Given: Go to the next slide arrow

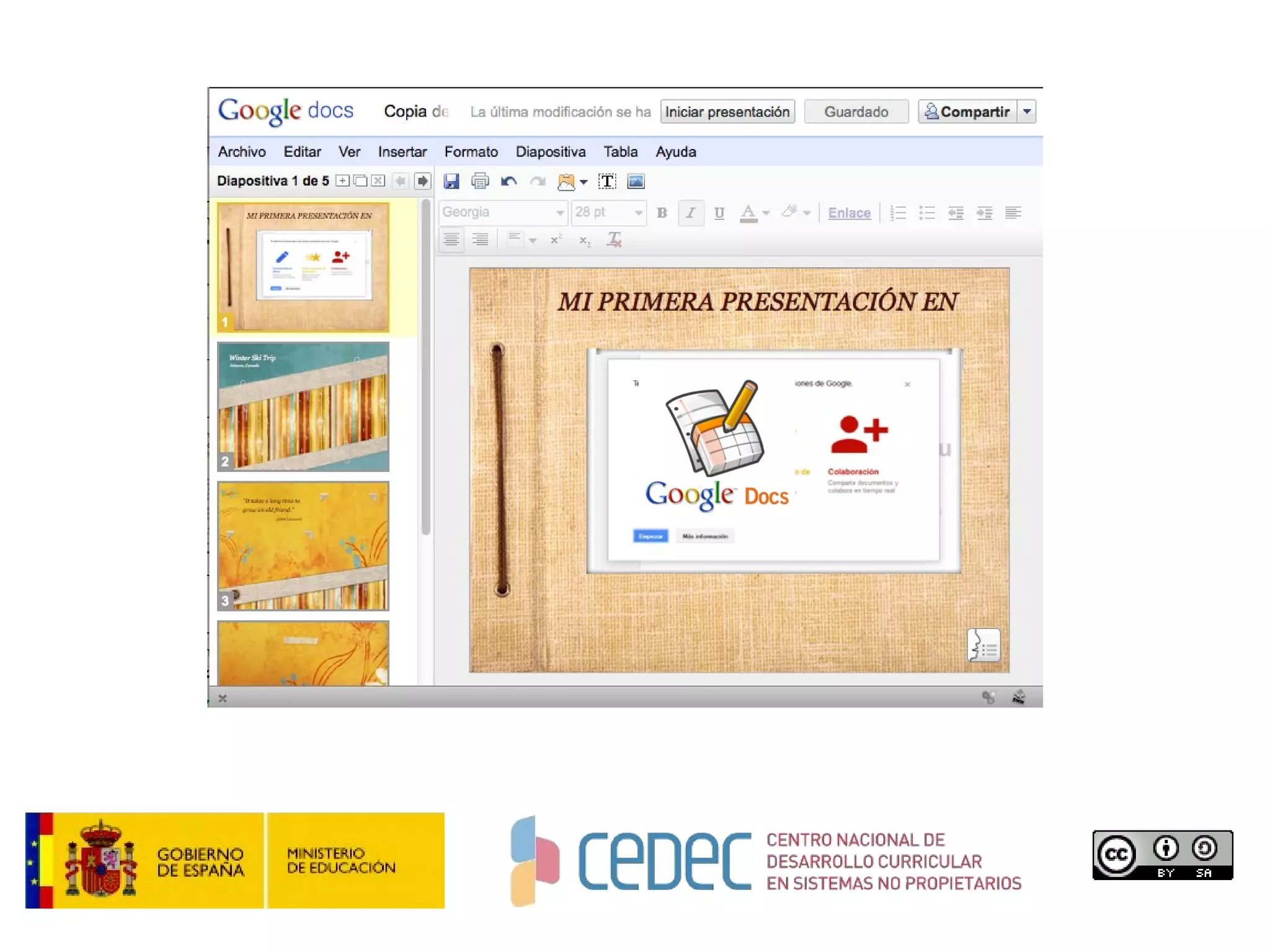Looking at the screenshot, I should point(422,180).
